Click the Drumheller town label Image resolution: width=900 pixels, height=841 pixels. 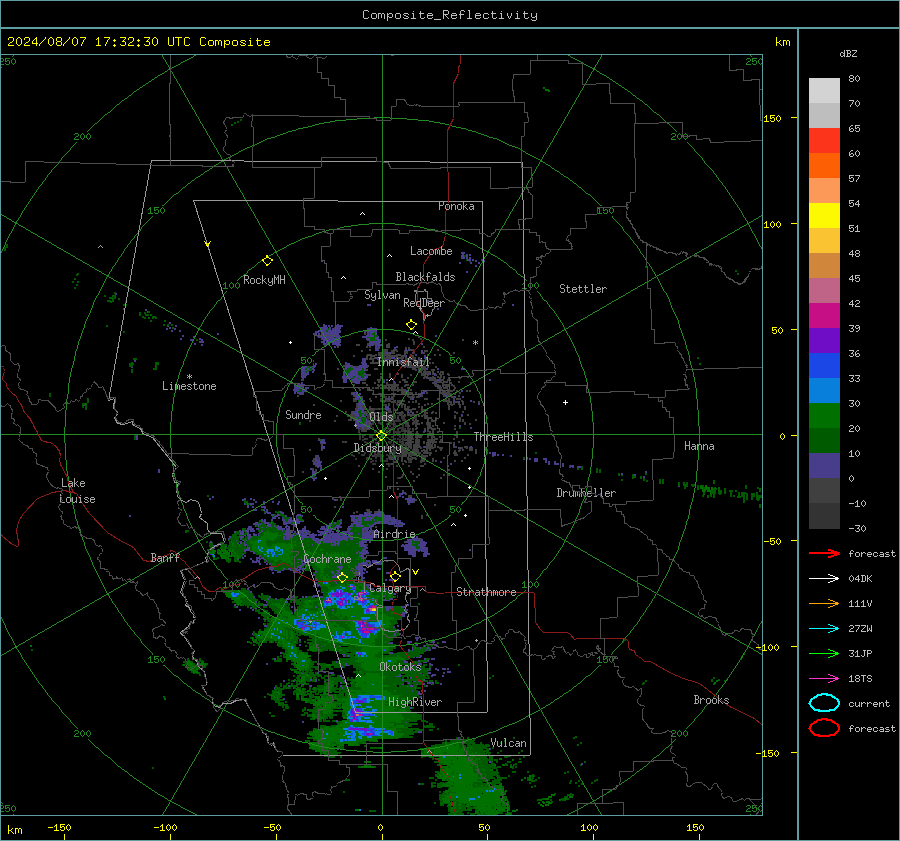click(x=586, y=493)
